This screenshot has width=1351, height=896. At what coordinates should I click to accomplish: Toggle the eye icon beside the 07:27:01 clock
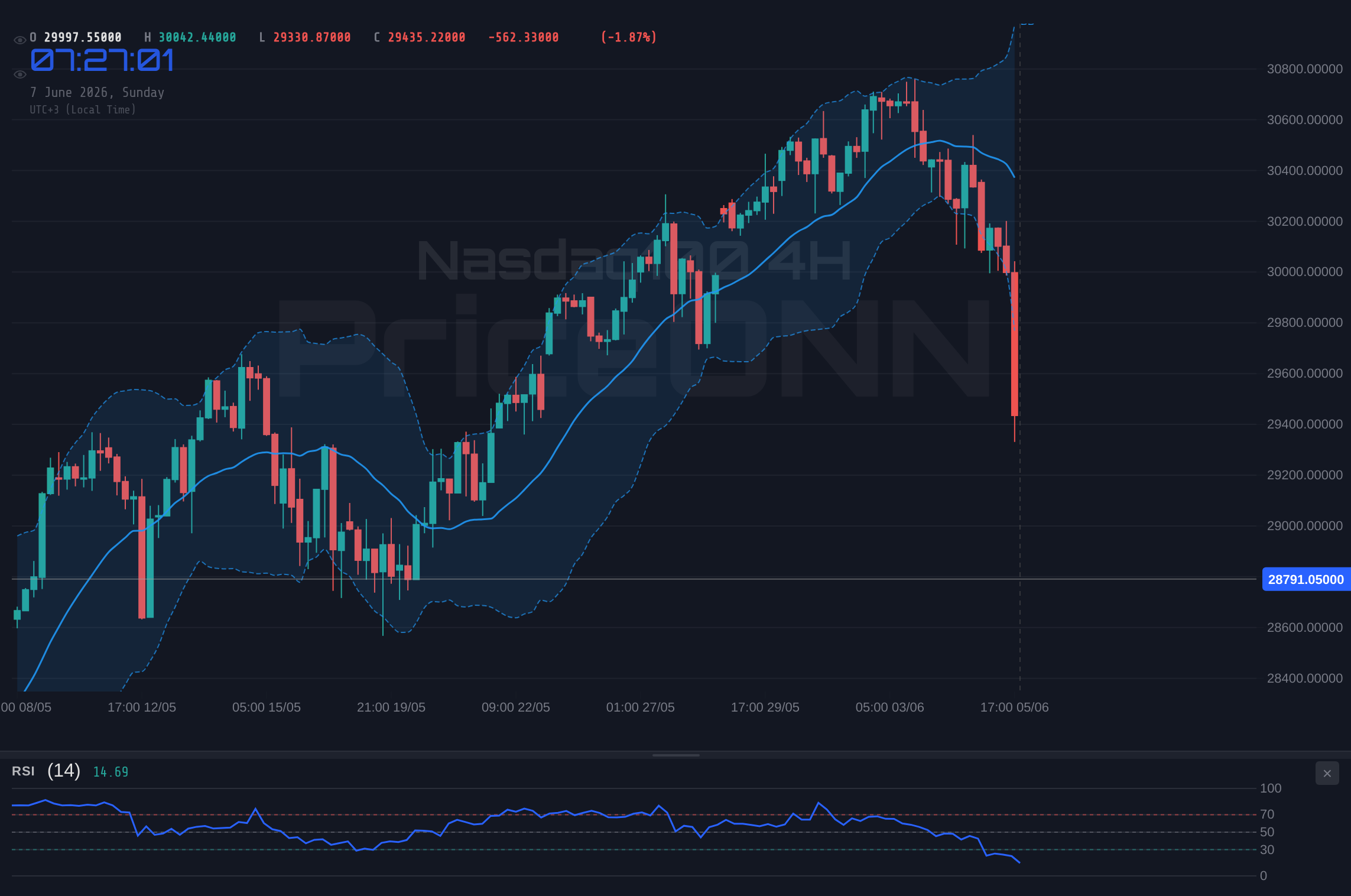[x=20, y=74]
